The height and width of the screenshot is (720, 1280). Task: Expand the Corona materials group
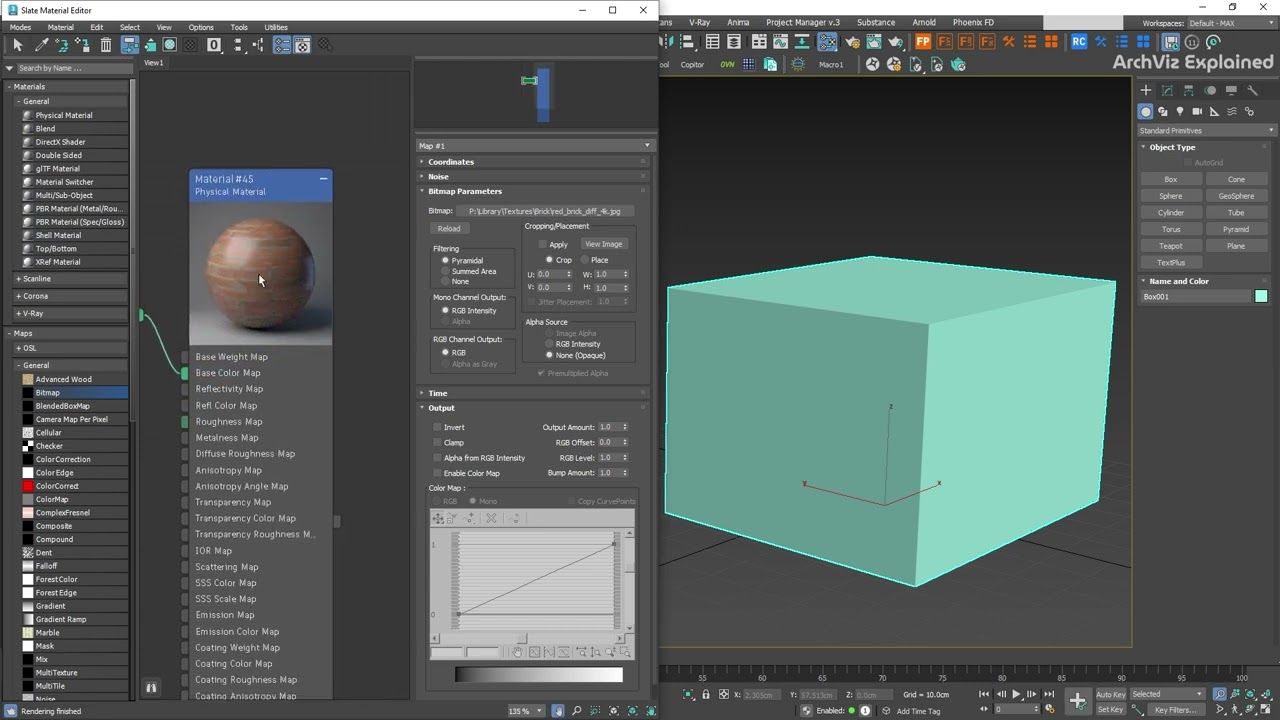click(68, 296)
